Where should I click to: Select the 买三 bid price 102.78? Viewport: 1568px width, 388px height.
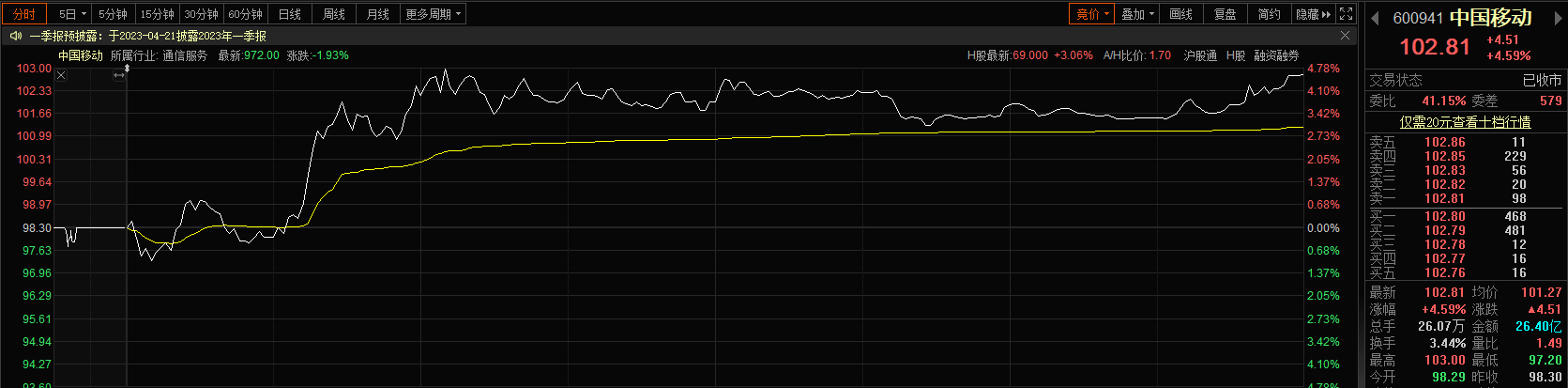point(1445,244)
